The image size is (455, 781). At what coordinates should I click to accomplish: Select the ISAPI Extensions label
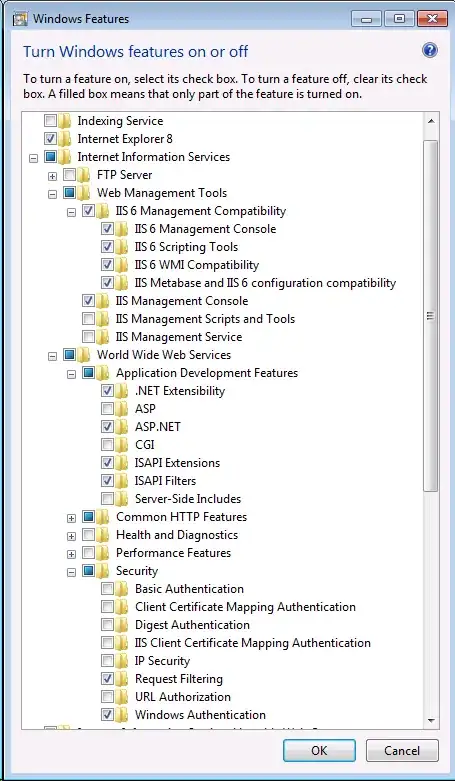(x=177, y=463)
